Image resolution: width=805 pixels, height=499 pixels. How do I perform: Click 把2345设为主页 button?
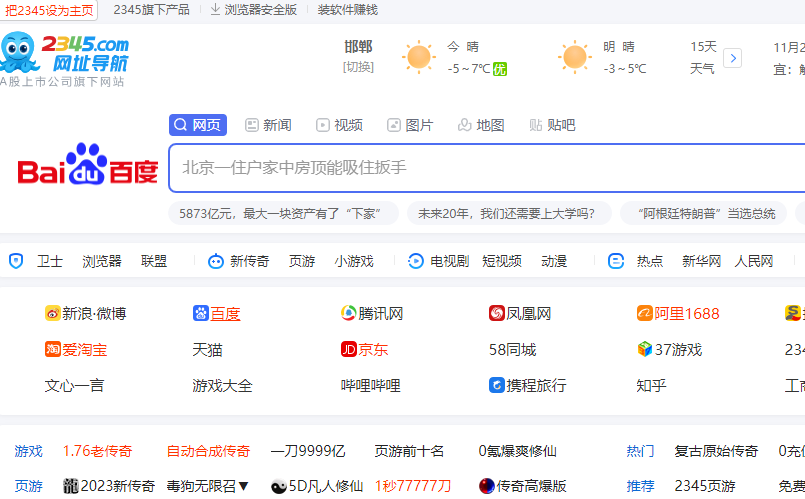tap(49, 10)
